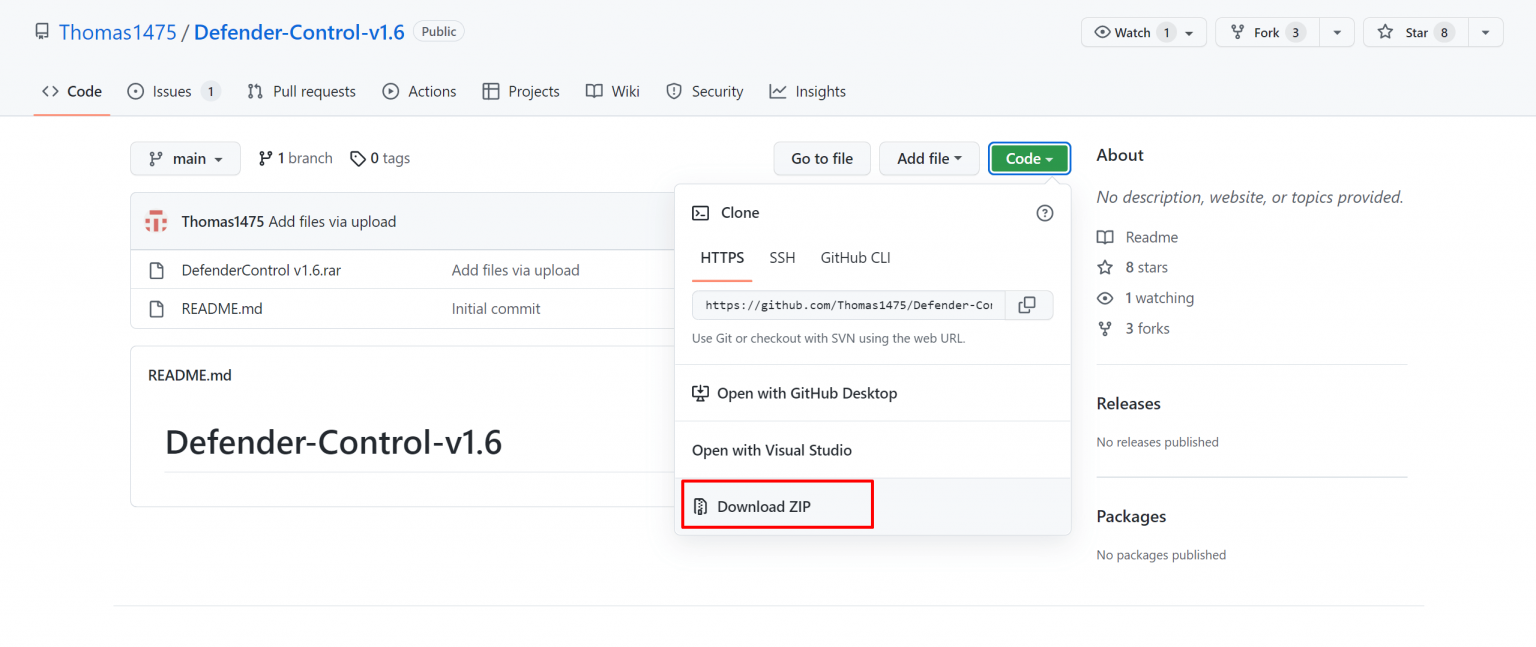Viewport: 1536px width, 647px height.
Task: Select the GitHub CLI clone tab
Action: click(855, 257)
